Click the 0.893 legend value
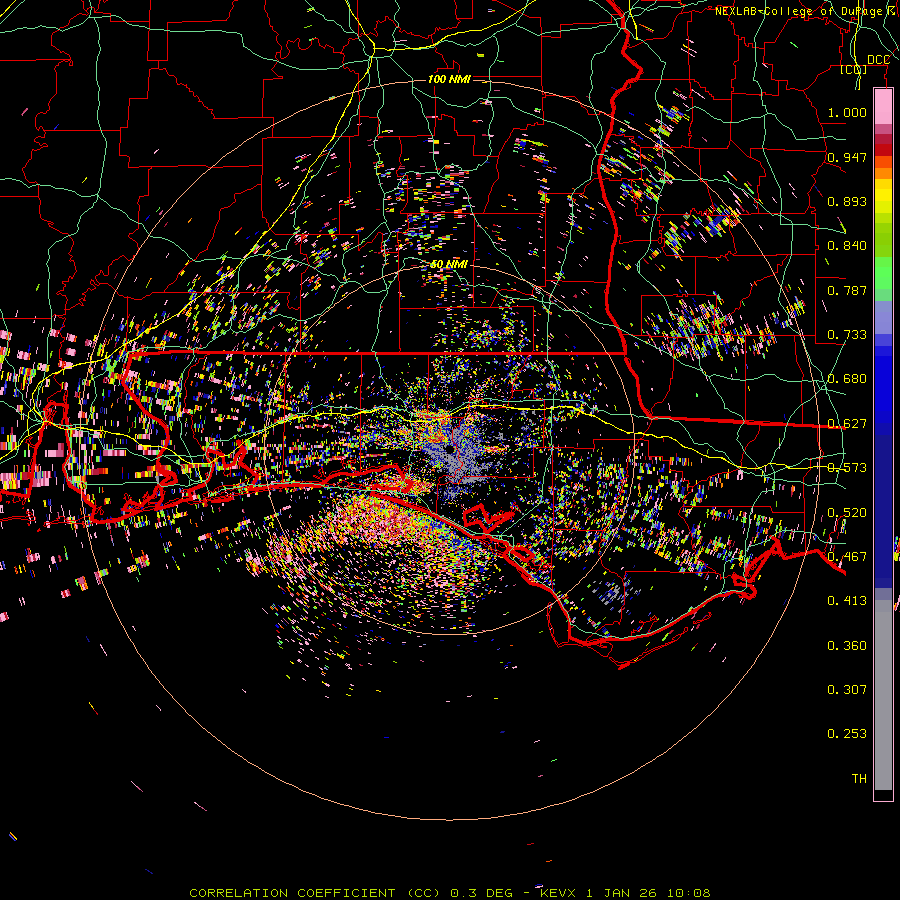900x900 pixels. point(847,201)
